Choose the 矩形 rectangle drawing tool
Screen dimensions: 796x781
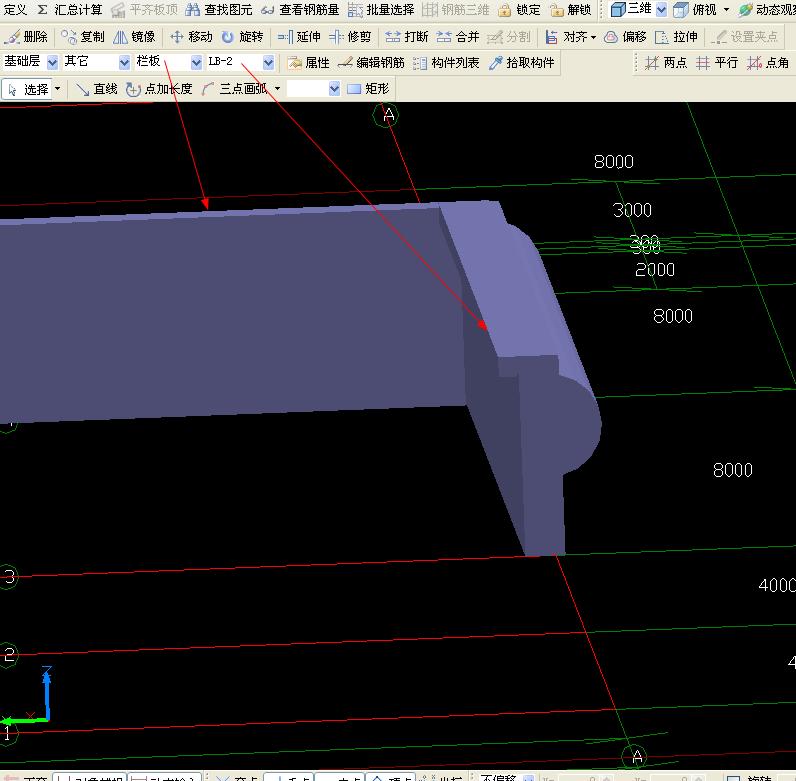point(369,89)
